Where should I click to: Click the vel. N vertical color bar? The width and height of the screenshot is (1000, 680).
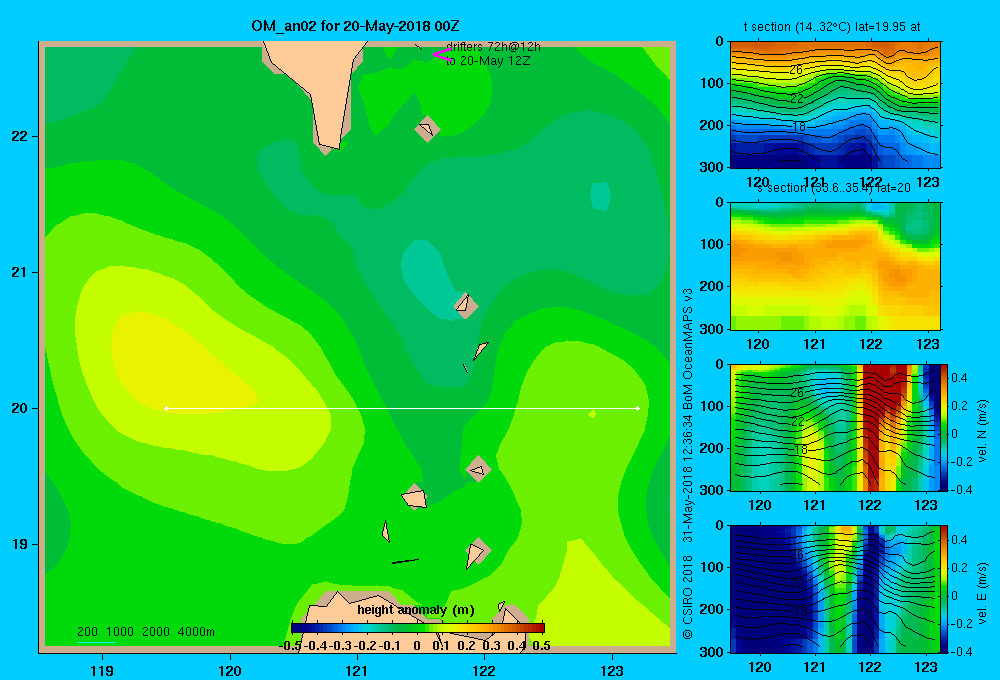(945, 427)
